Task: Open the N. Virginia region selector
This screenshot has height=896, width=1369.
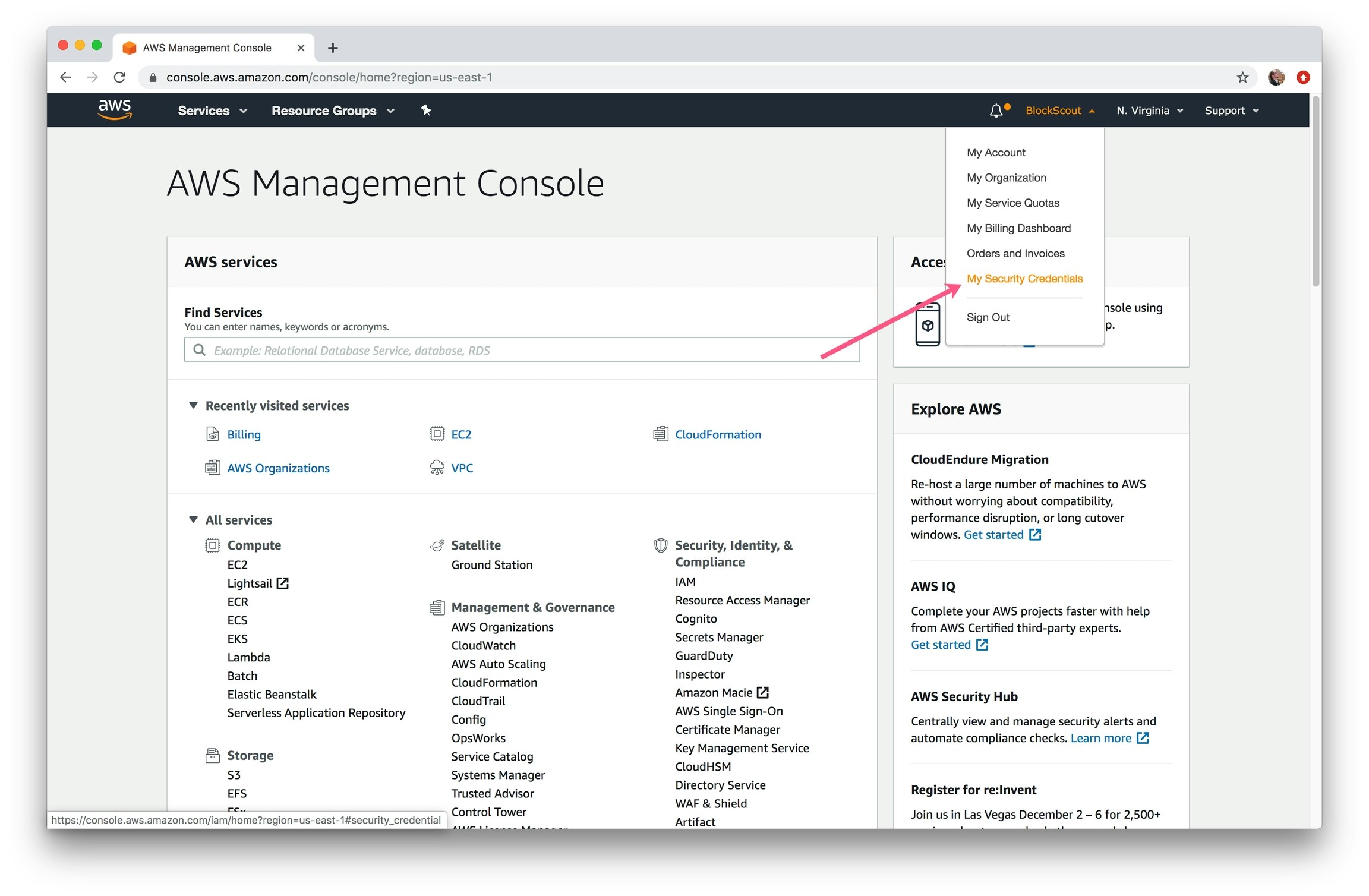Action: click(x=1149, y=111)
